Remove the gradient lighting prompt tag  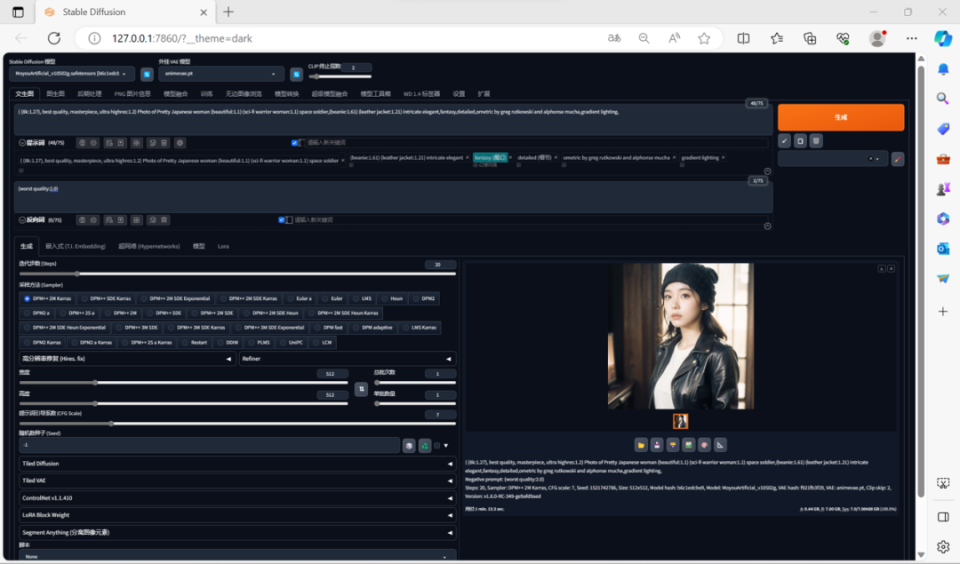(x=723, y=158)
